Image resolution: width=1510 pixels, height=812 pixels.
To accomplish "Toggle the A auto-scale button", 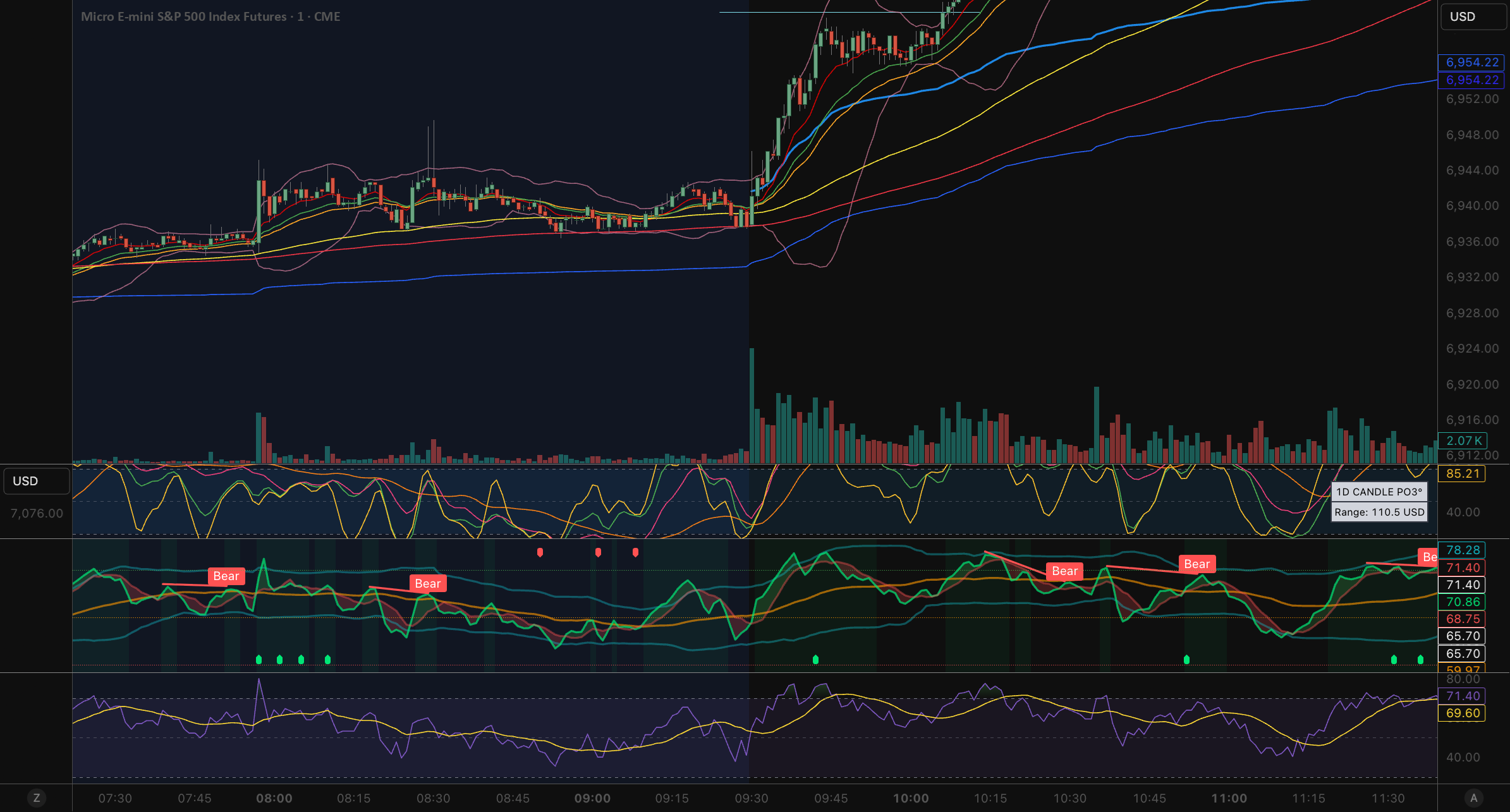I will pos(1474,798).
